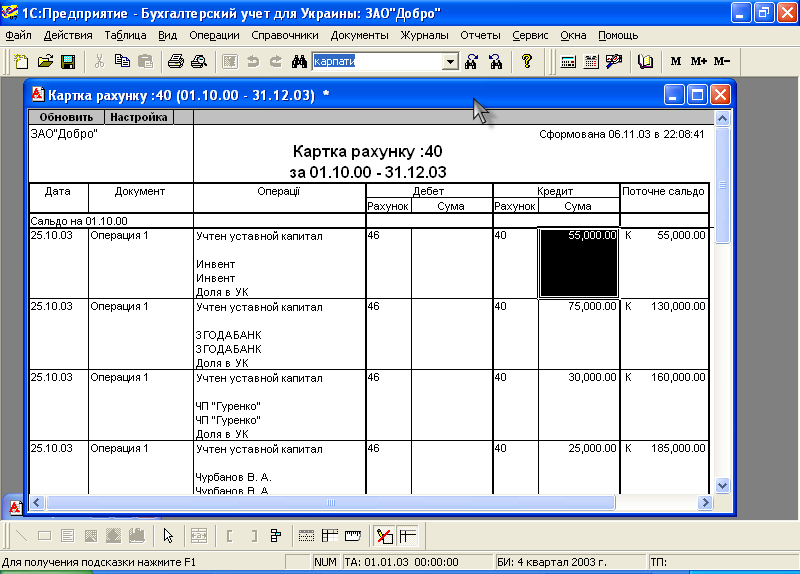
Task: Click the Redo arrow icon
Action: (x=276, y=62)
